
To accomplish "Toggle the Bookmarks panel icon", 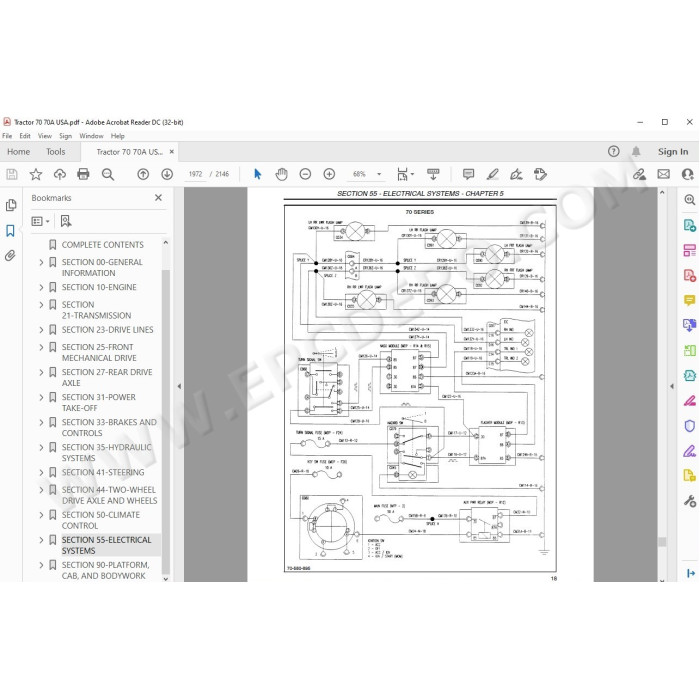I will pyautogui.click(x=10, y=231).
